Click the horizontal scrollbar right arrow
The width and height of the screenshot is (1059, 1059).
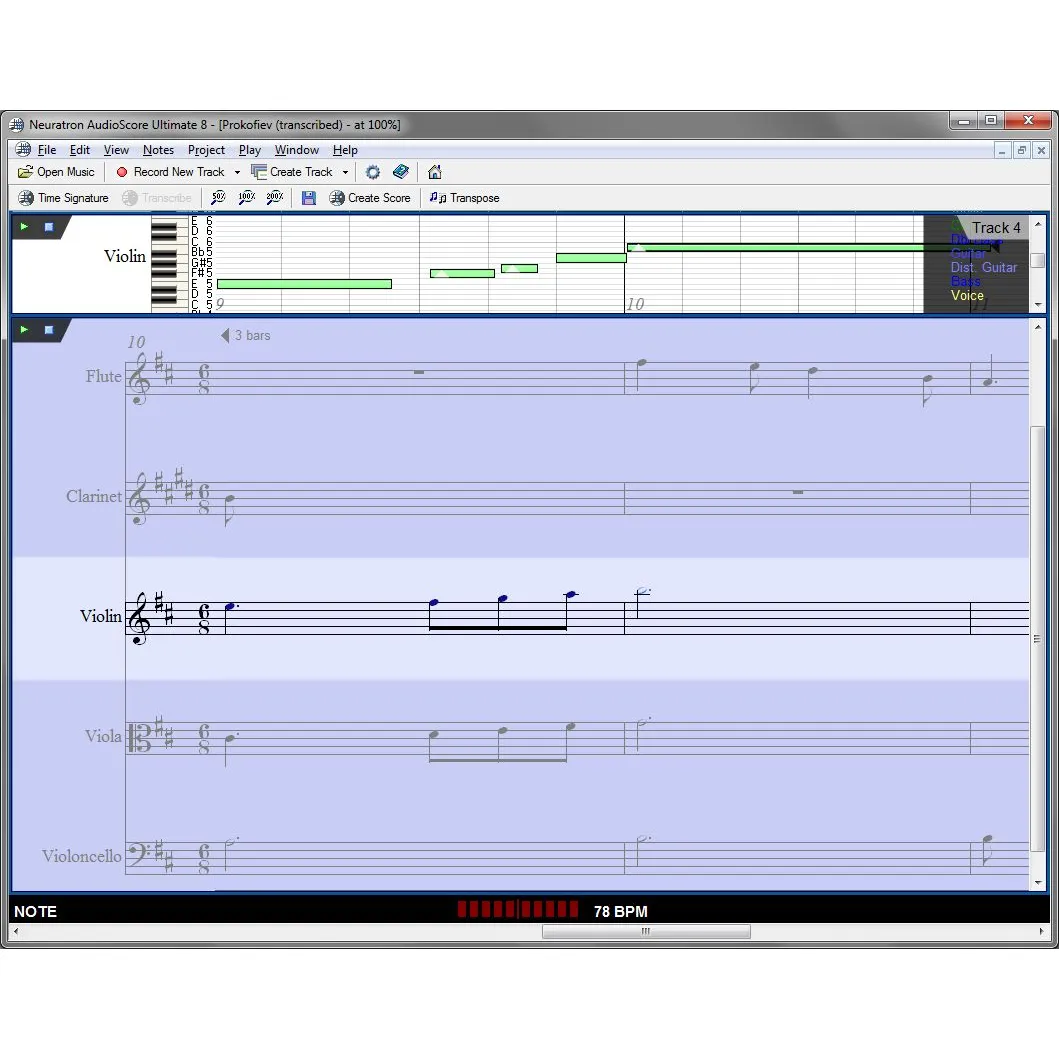pos(1041,931)
